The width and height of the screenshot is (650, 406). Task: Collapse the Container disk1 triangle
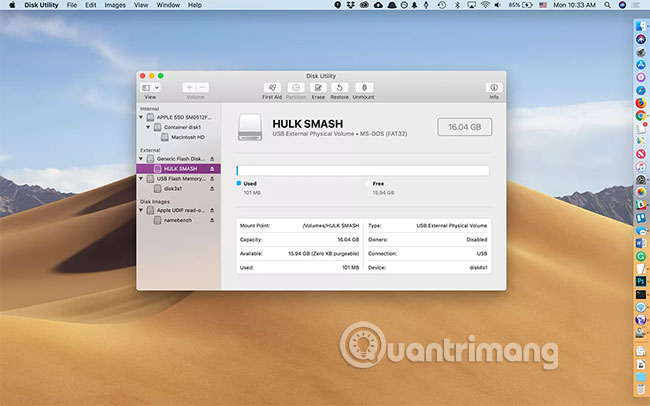pos(149,127)
